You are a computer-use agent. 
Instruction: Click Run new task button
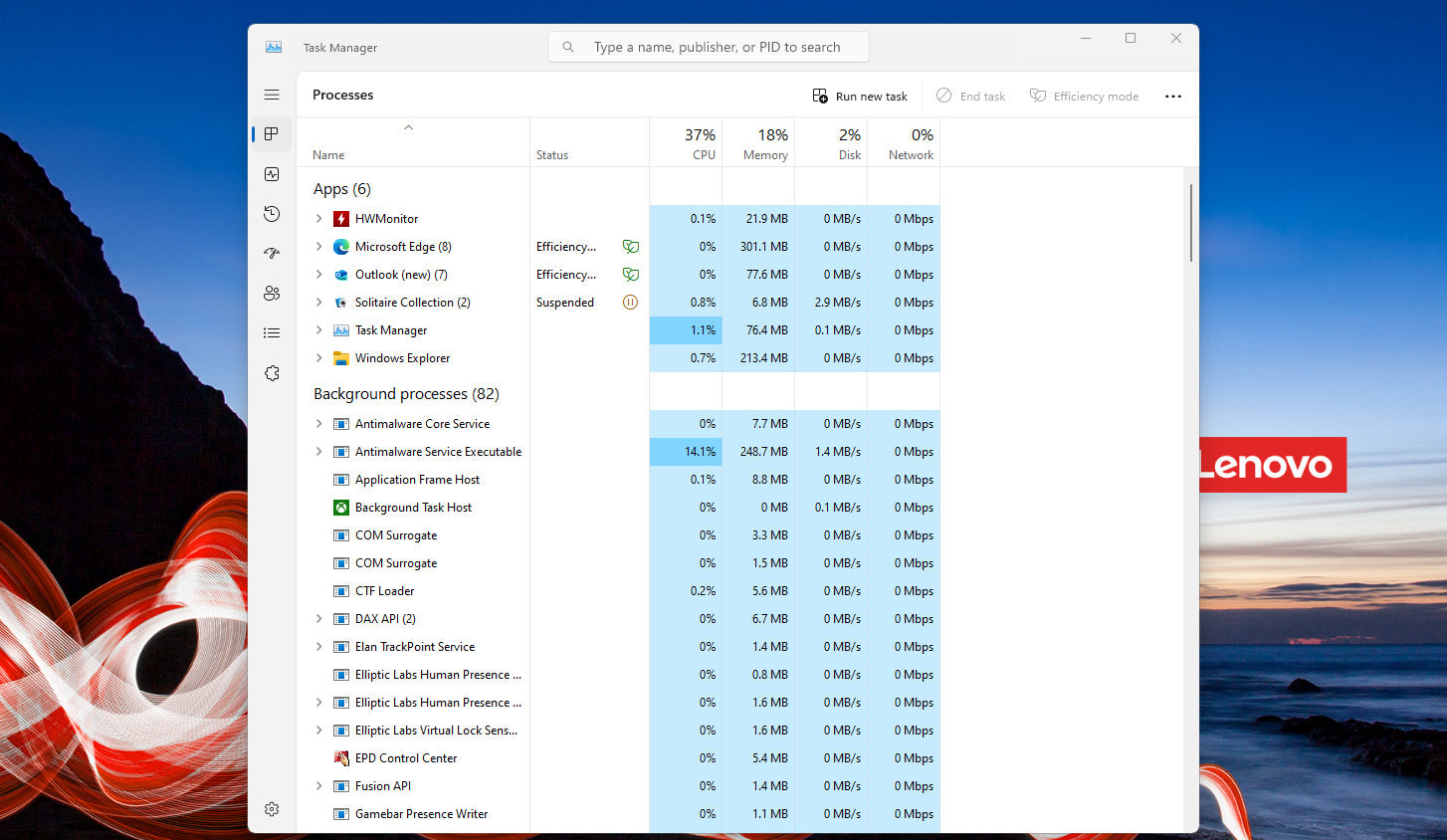tap(860, 97)
